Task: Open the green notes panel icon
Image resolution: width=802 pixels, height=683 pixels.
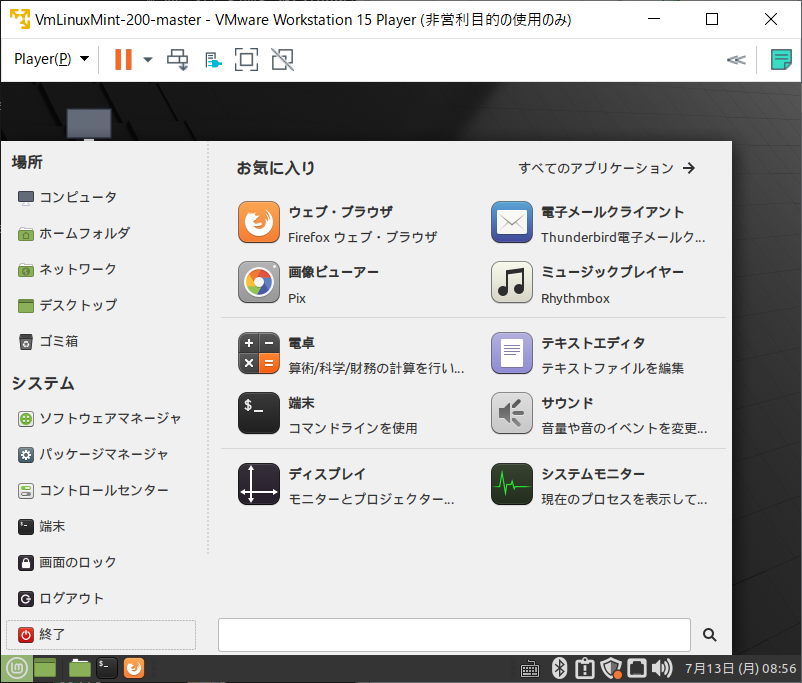Action: (x=781, y=60)
